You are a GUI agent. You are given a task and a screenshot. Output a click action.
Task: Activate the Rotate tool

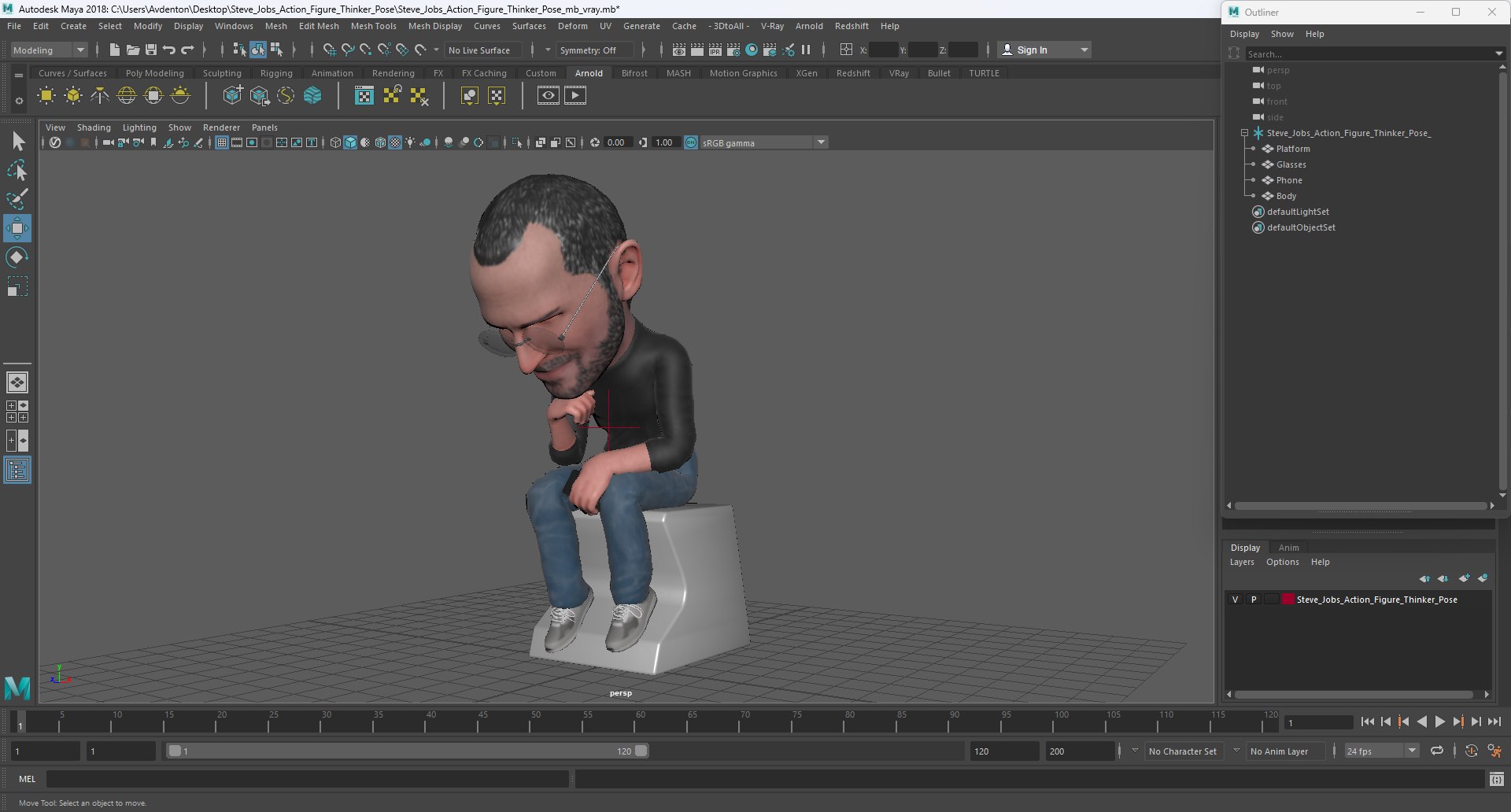pos(17,257)
